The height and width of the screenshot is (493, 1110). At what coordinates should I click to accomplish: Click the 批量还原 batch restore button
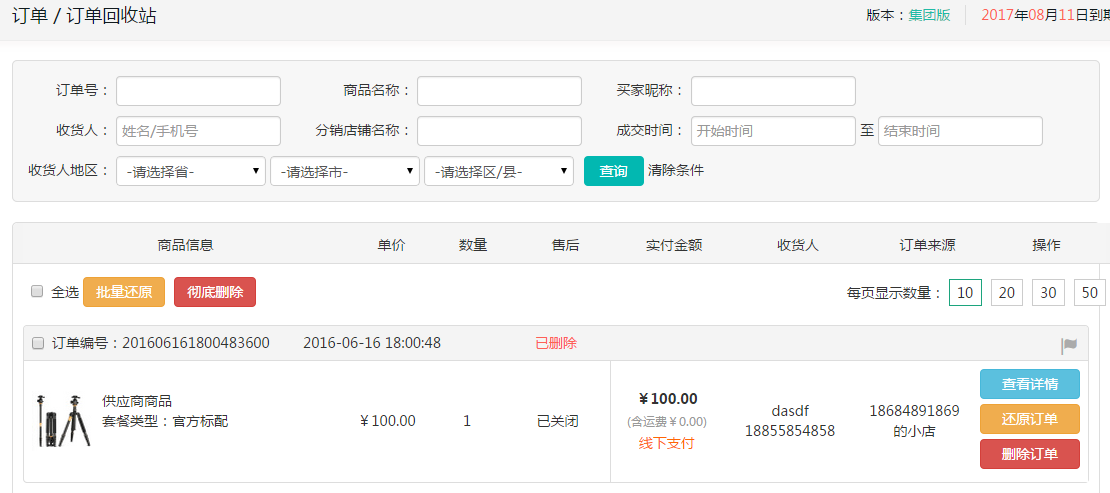(124, 292)
